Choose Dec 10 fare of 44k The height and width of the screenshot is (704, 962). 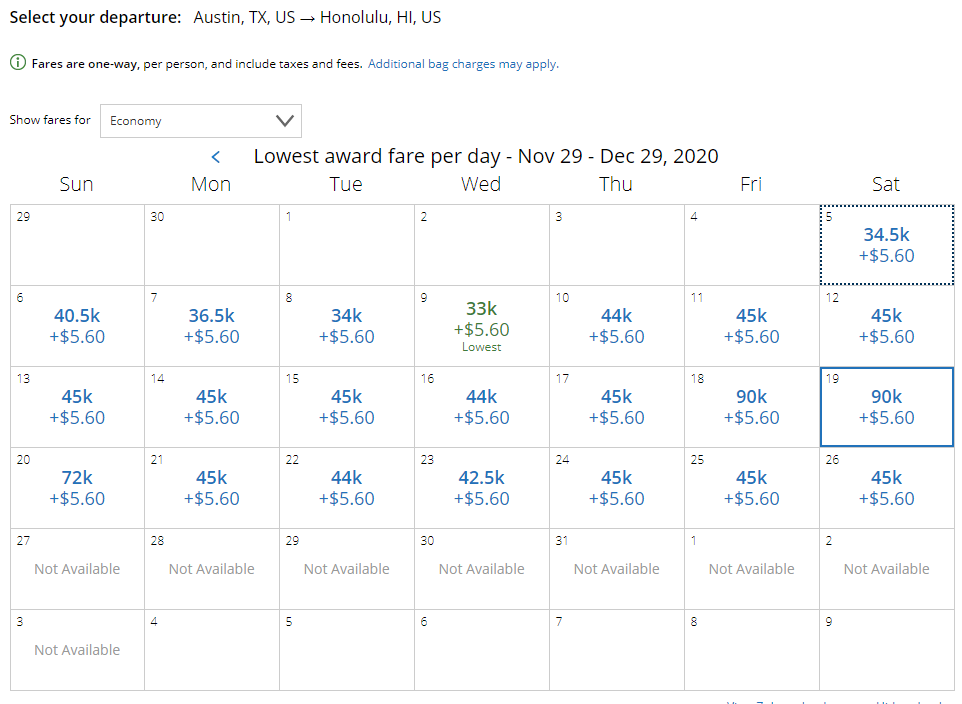pos(617,326)
